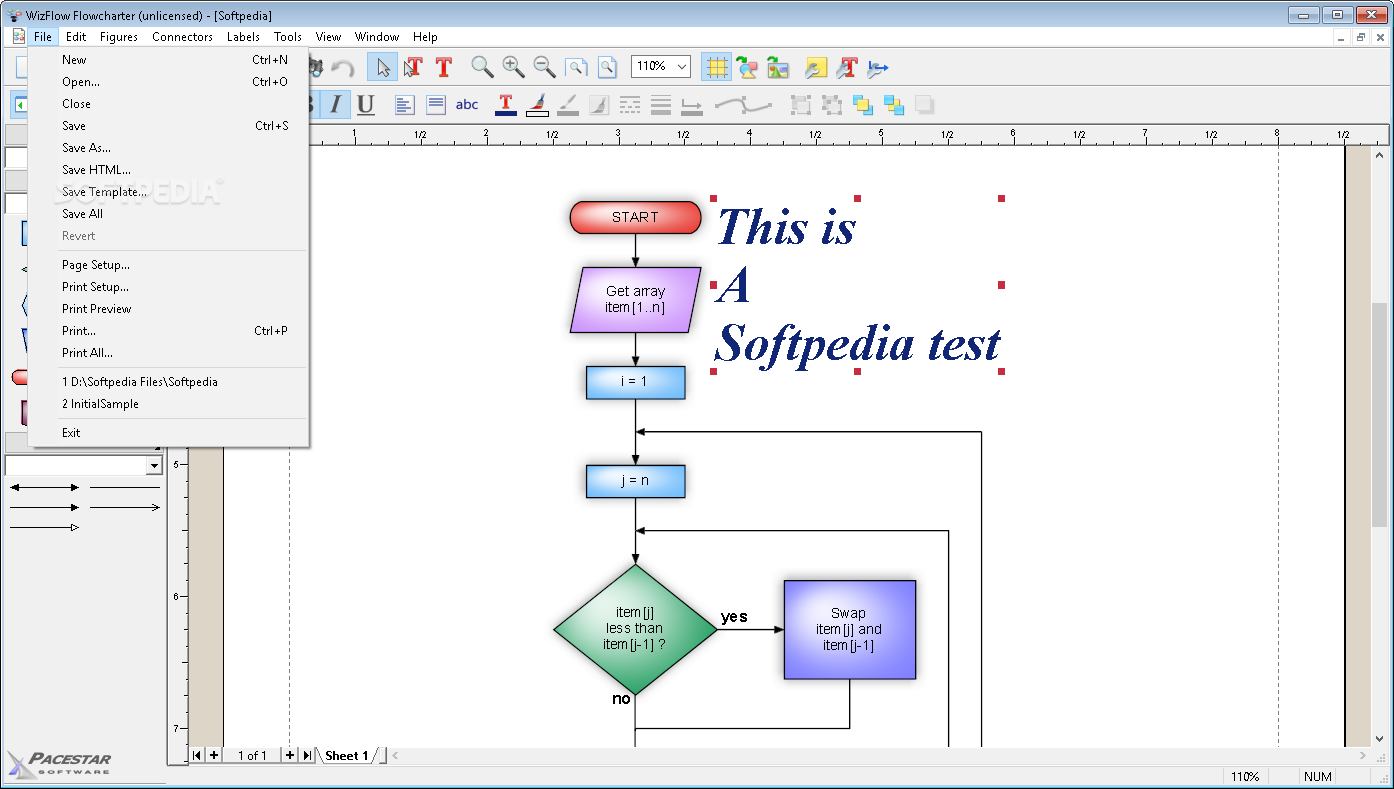The height and width of the screenshot is (789, 1394).
Task: Click the grayed-out brush shadow icon
Action: 599,104
